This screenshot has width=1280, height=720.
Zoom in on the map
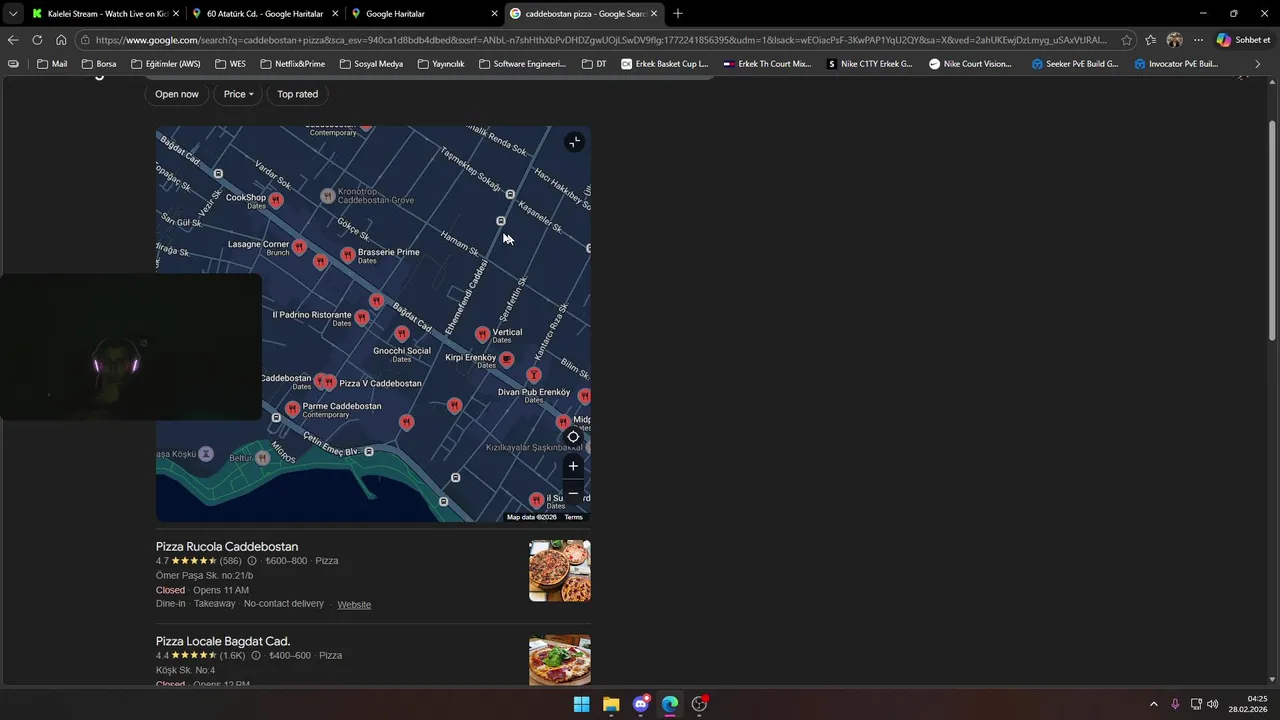pyautogui.click(x=573, y=466)
